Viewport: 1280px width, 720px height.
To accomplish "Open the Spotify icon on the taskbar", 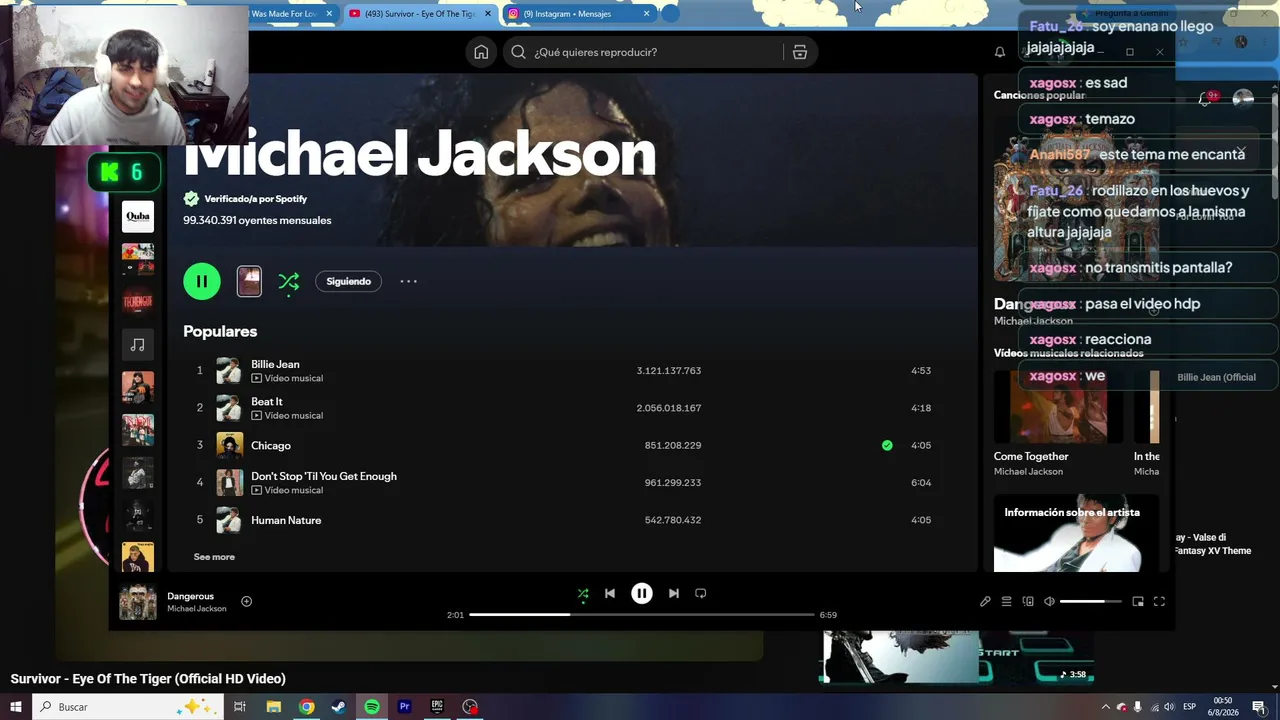I will [x=372, y=707].
